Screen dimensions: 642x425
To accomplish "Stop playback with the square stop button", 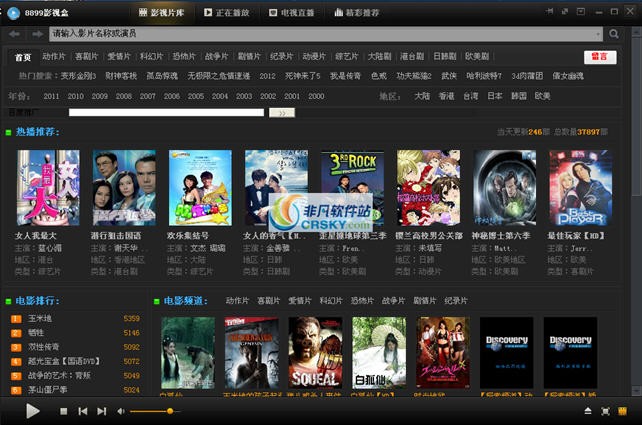I will coord(64,411).
